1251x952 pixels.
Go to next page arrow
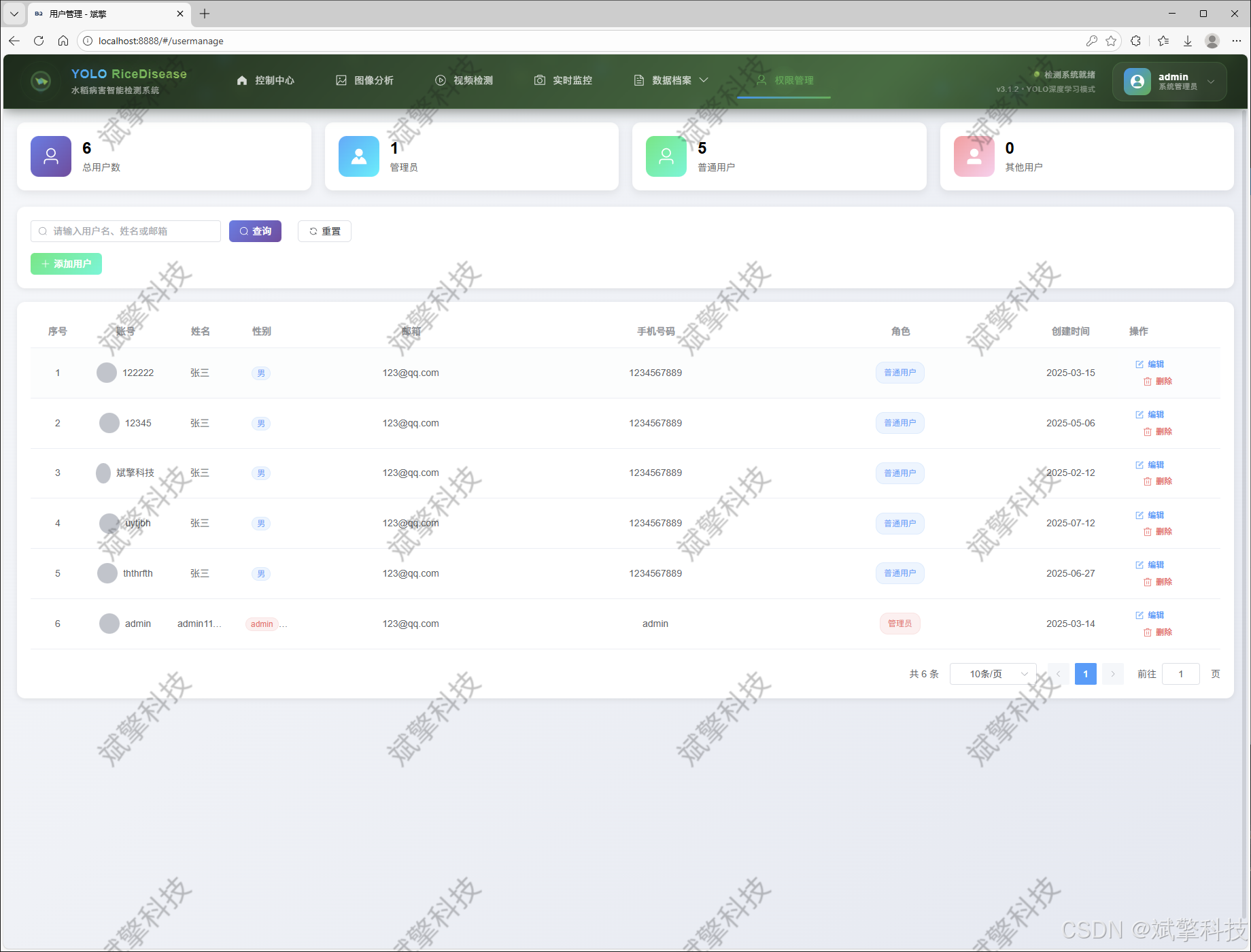(1113, 674)
